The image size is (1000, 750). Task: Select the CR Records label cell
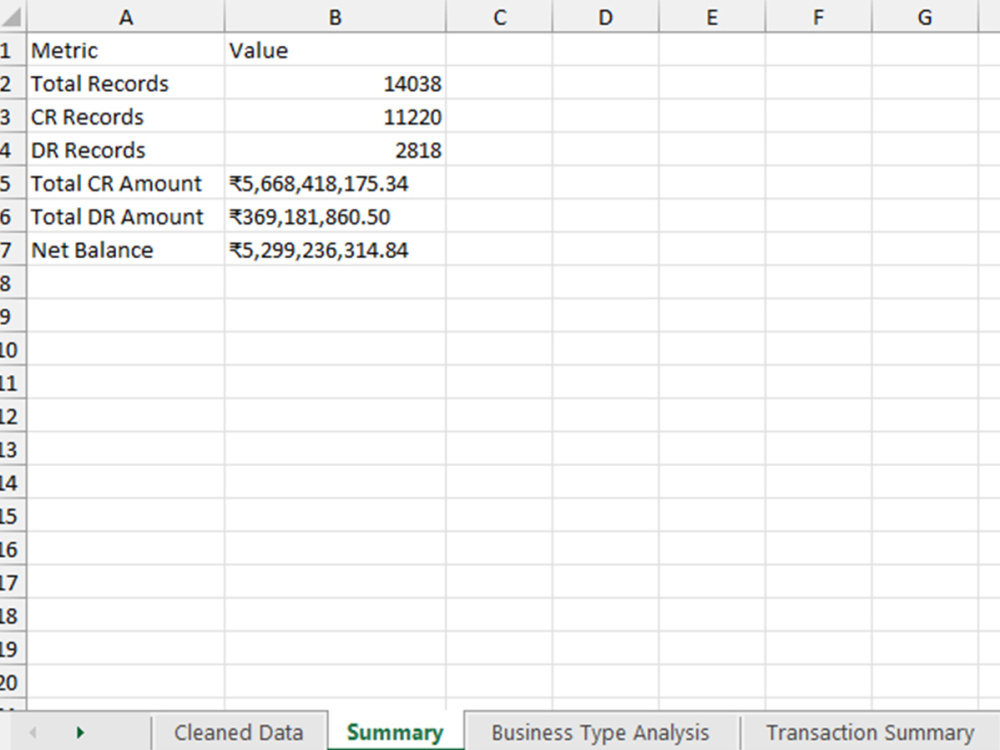(x=126, y=116)
